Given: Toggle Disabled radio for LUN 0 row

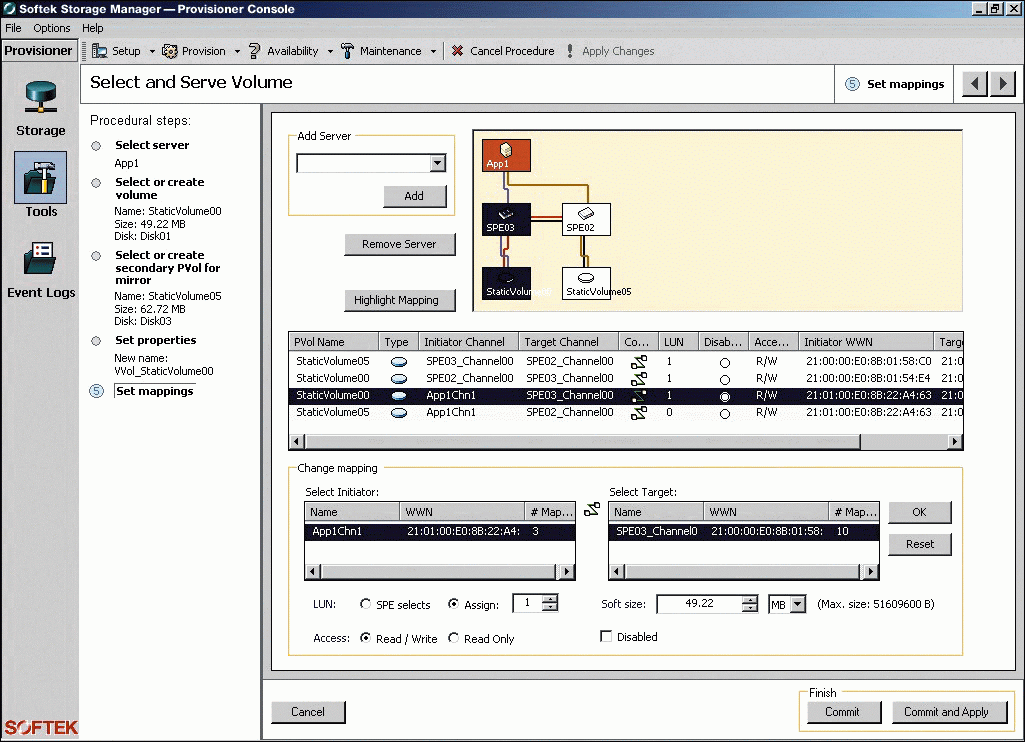Looking at the screenshot, I should [x=725, y=413].
